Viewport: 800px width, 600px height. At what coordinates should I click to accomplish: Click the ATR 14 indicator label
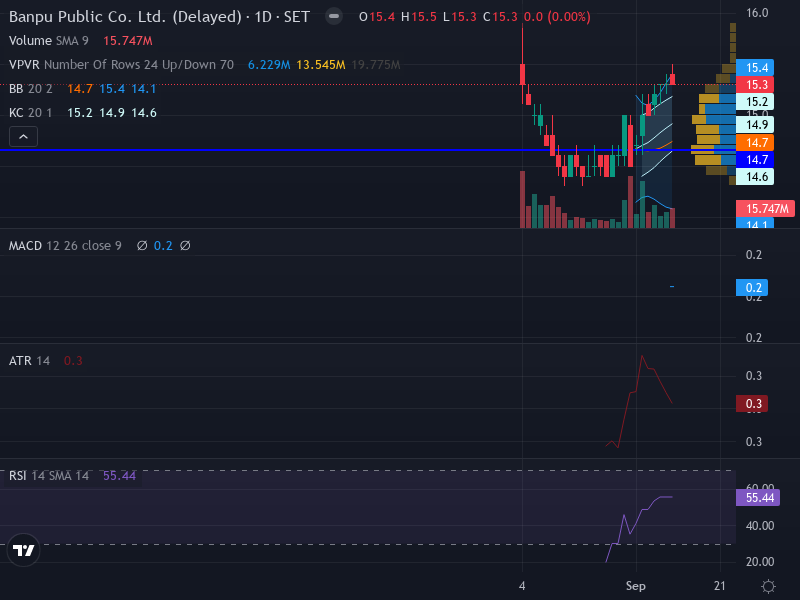coord(30,361)
